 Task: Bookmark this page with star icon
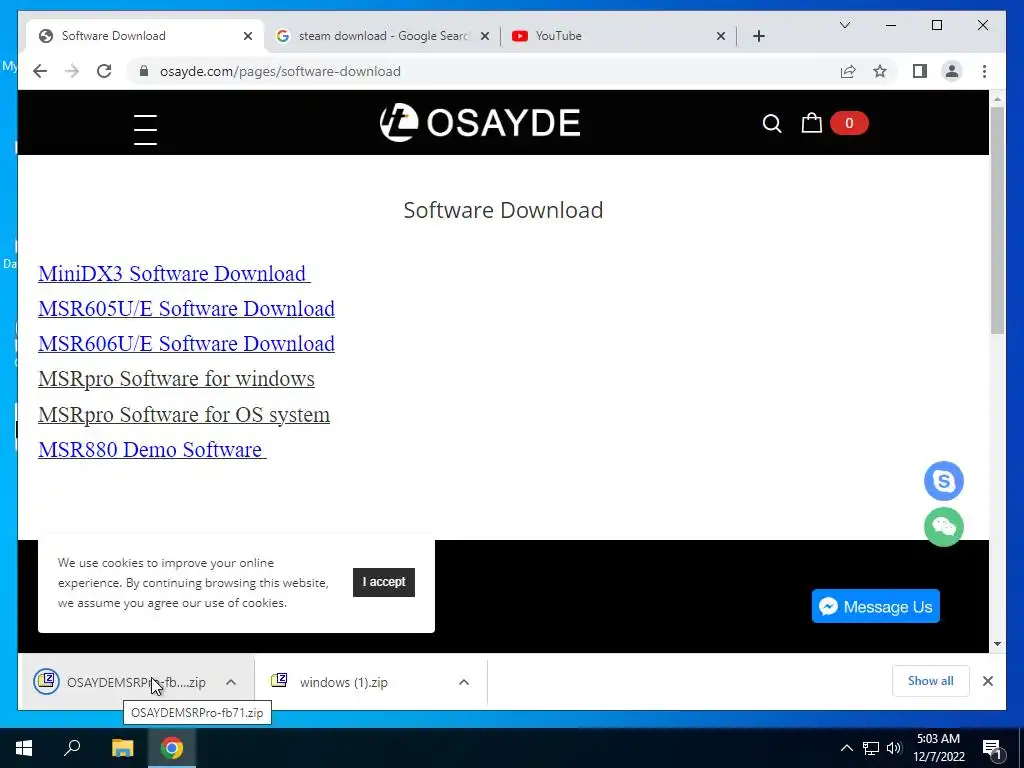[x=880, y=71]
